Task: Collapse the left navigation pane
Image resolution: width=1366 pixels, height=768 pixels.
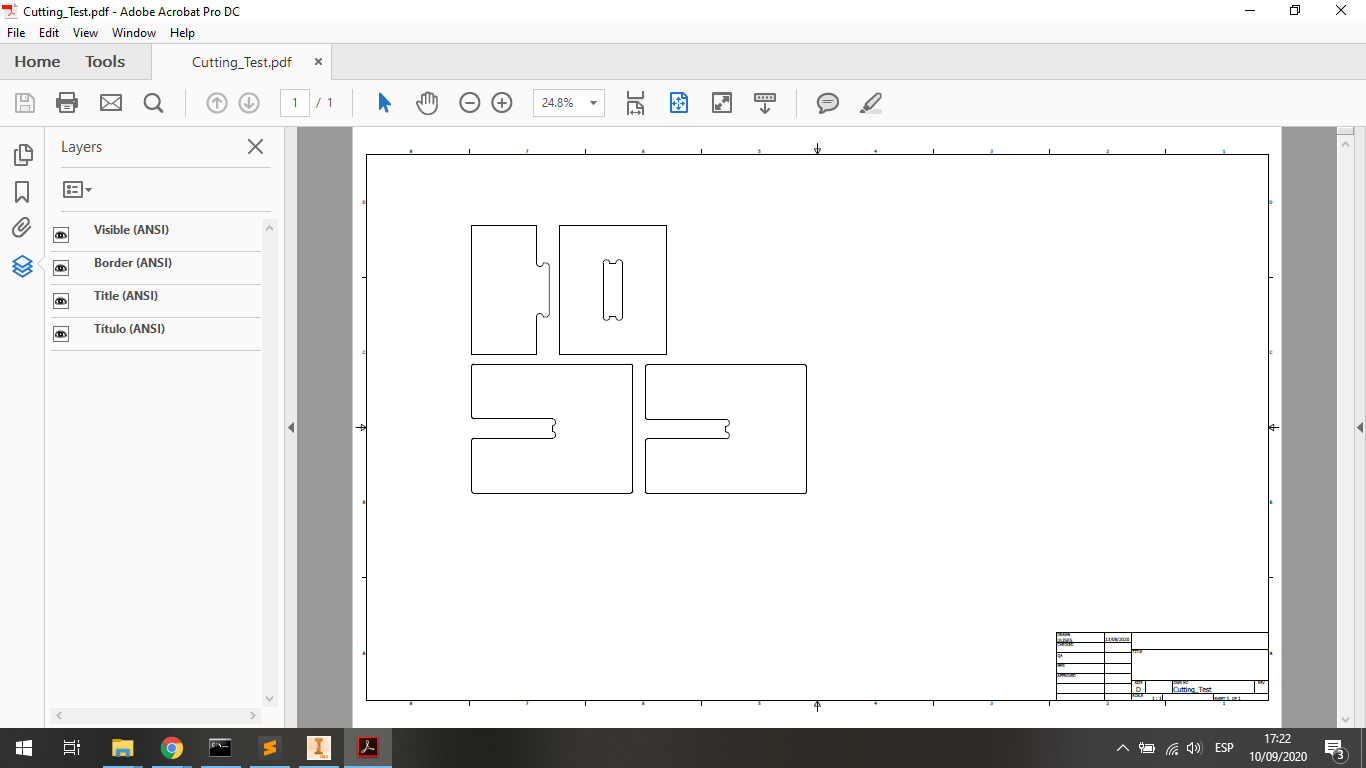Action: tap(291, 427)
